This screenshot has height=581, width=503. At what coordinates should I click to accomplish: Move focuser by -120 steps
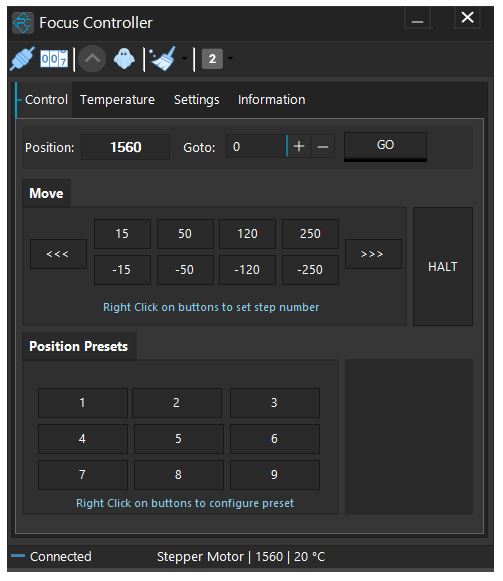(247, 270)
